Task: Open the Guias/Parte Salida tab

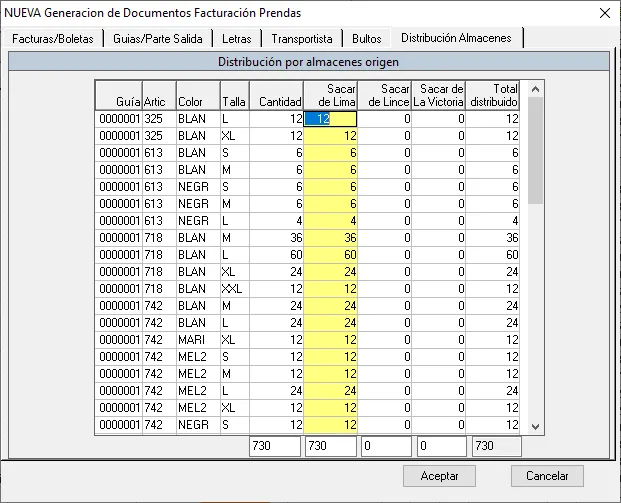Action: tap(158, 39)
